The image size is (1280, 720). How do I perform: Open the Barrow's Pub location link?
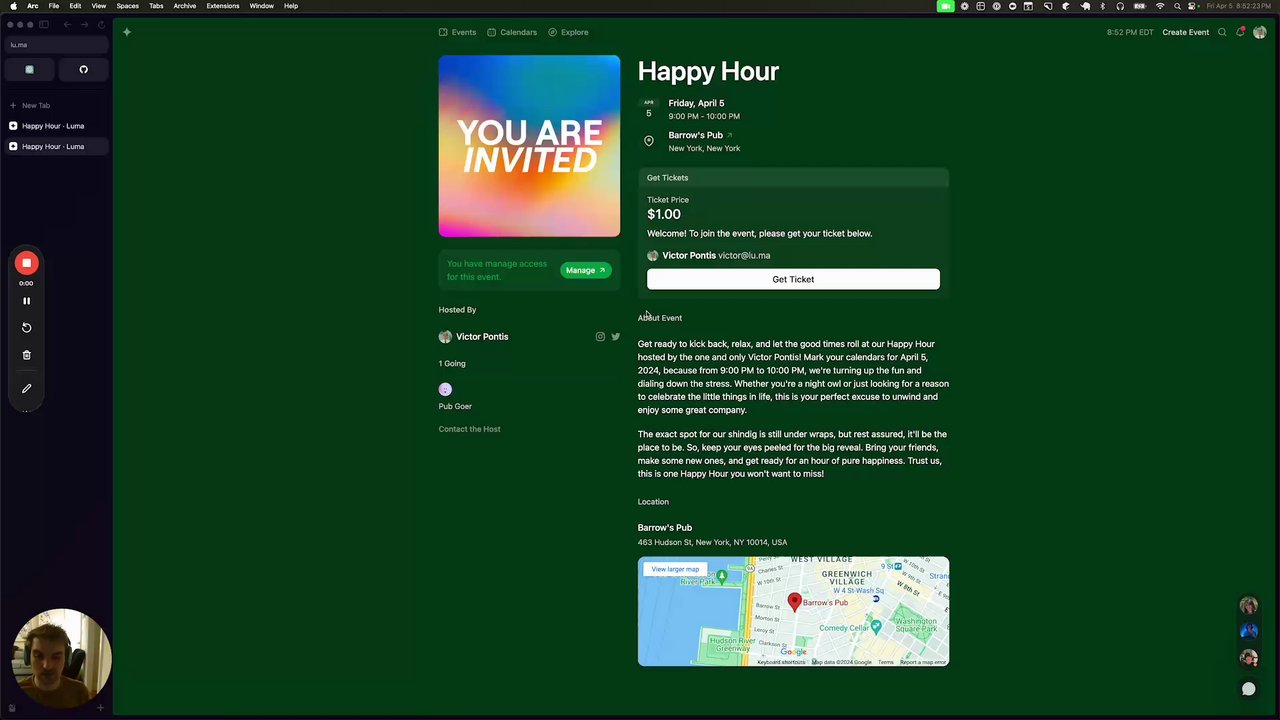[700, 135]
